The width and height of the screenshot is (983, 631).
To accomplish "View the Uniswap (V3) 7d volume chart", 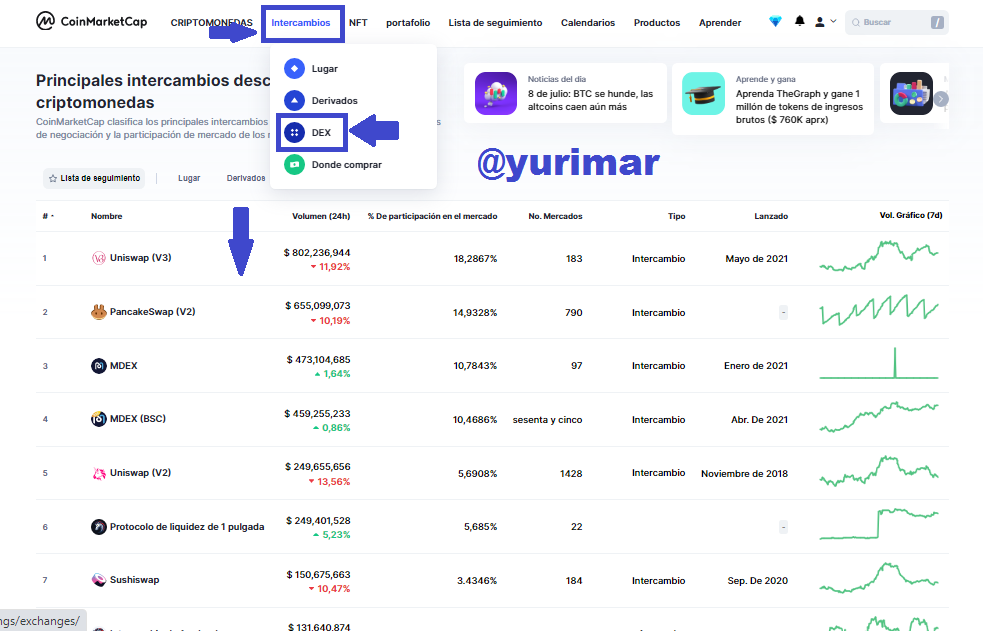I will coord(879,256).
